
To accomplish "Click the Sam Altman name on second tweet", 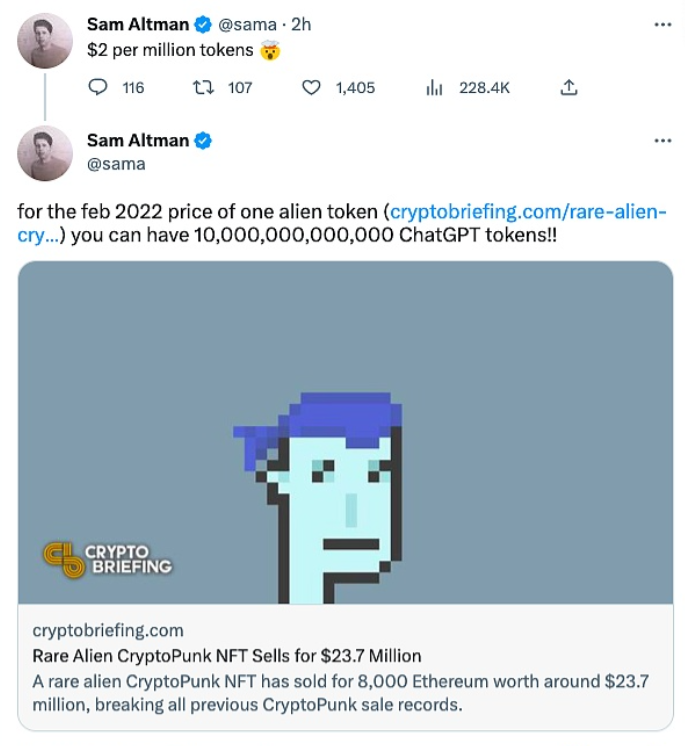I will [138, 141].
